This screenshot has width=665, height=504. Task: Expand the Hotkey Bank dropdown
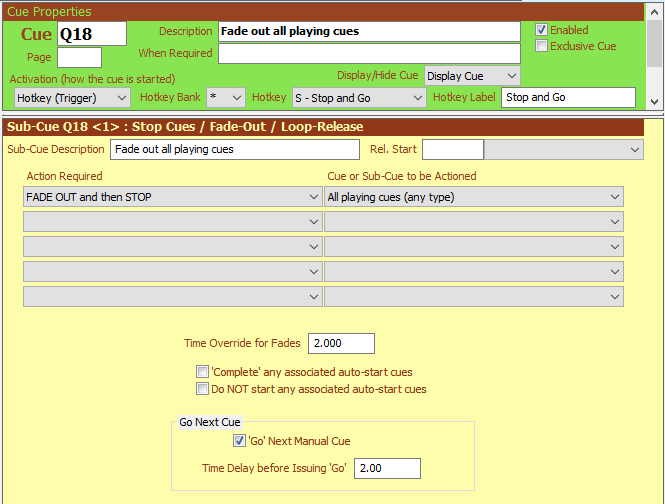click(x=224, y=98)
